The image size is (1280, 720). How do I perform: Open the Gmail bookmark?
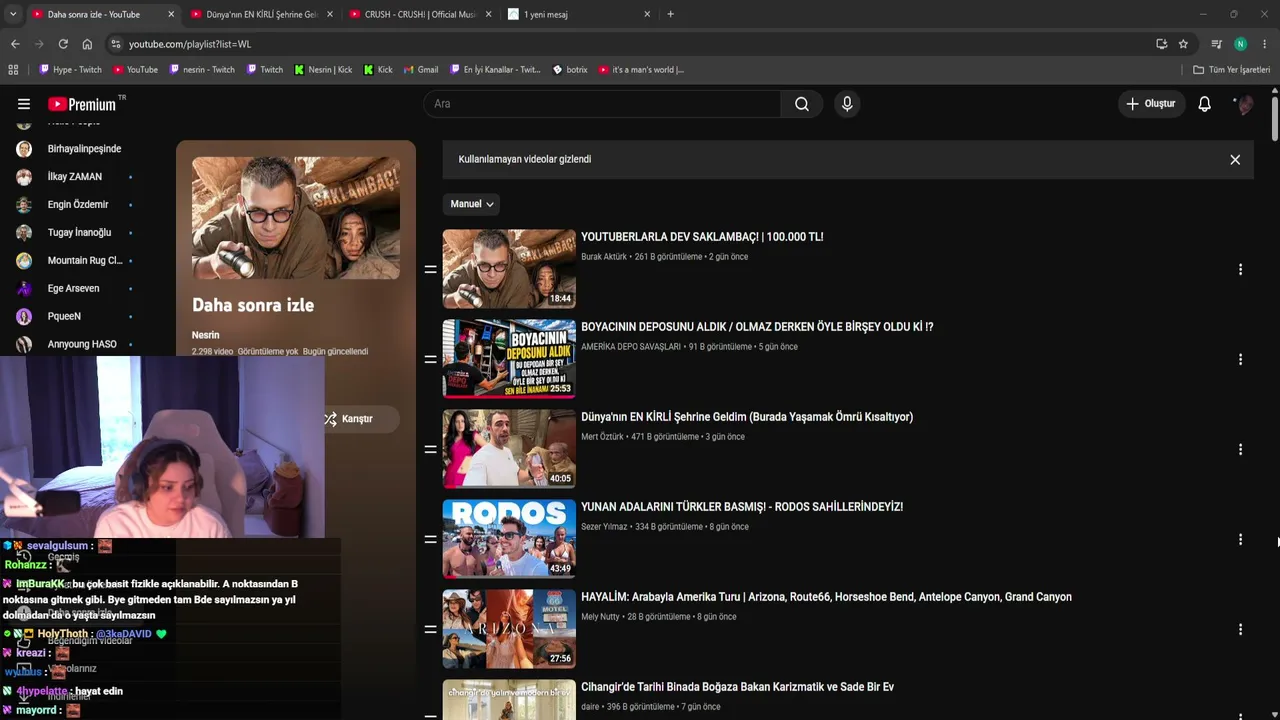point(421,70)
